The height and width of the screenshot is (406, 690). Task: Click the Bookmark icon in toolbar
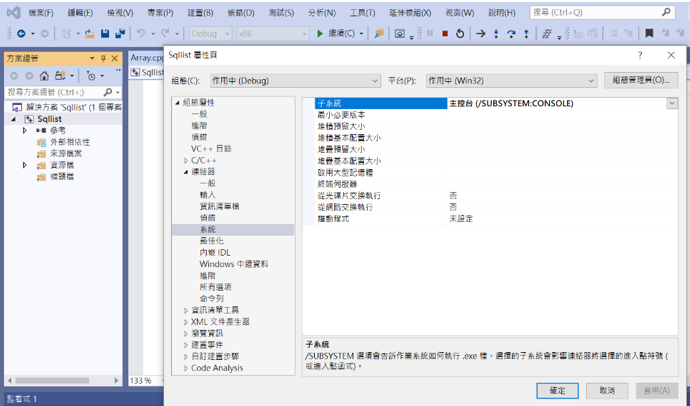[649, 33]
